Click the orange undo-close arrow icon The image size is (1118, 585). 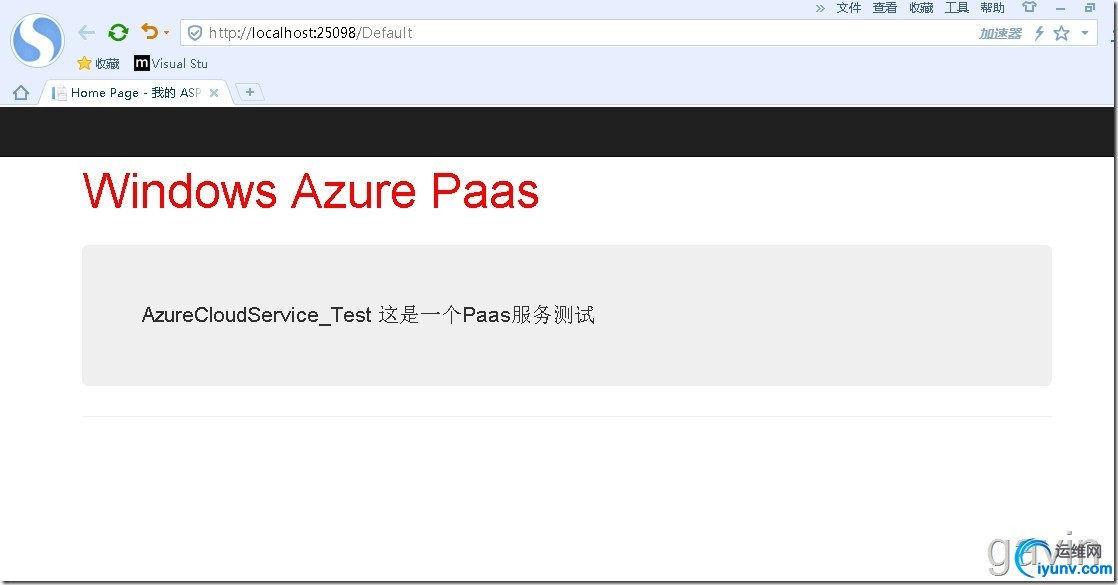(x=150, y=31)
